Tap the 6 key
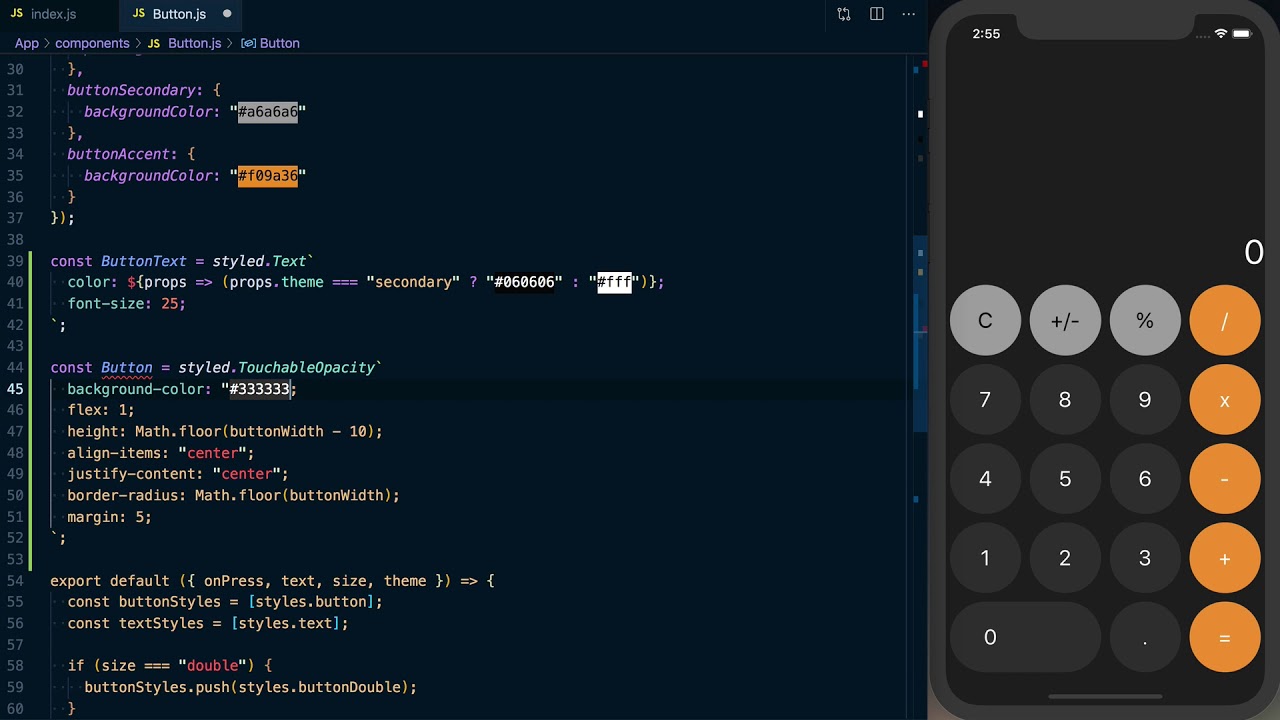Screen dimensions: 1280x720 [x=1145, y=479]
